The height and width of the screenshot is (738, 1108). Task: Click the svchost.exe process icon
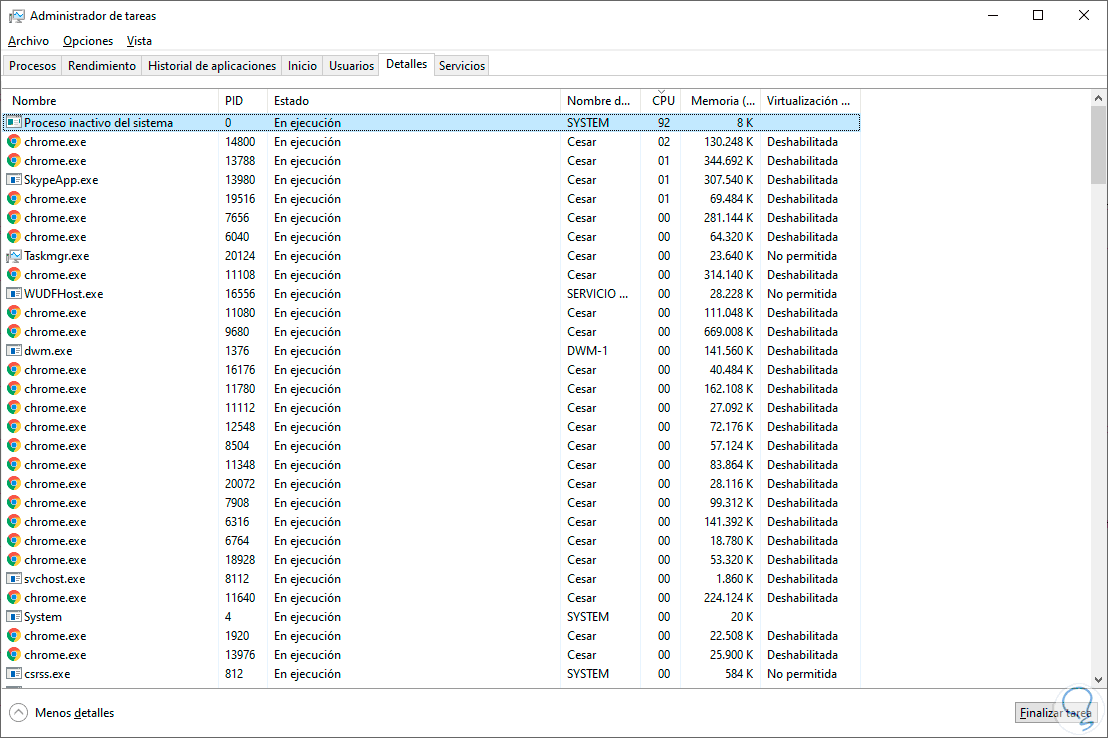[x=13, y=578]
